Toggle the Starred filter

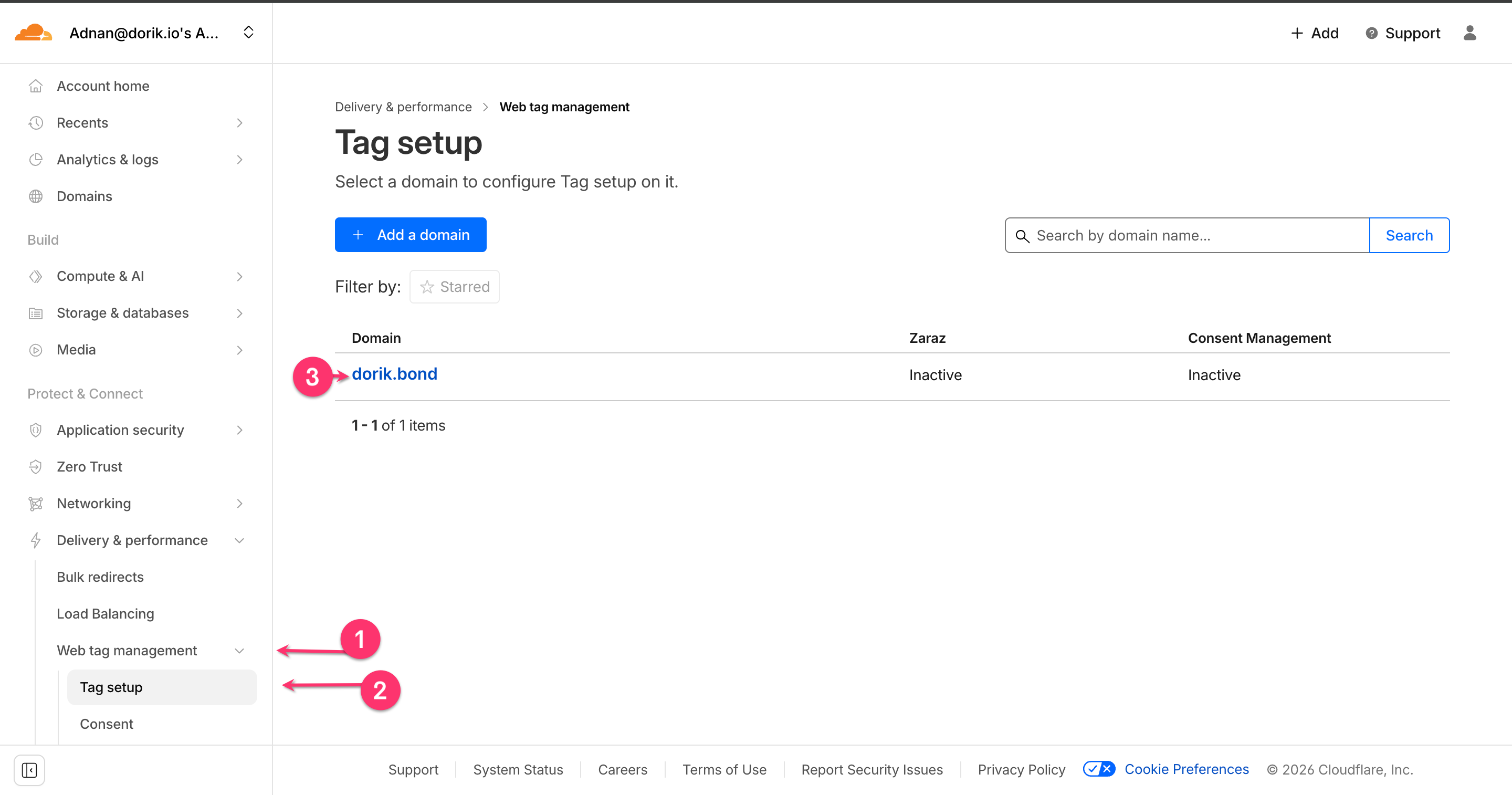pos(454,287)
